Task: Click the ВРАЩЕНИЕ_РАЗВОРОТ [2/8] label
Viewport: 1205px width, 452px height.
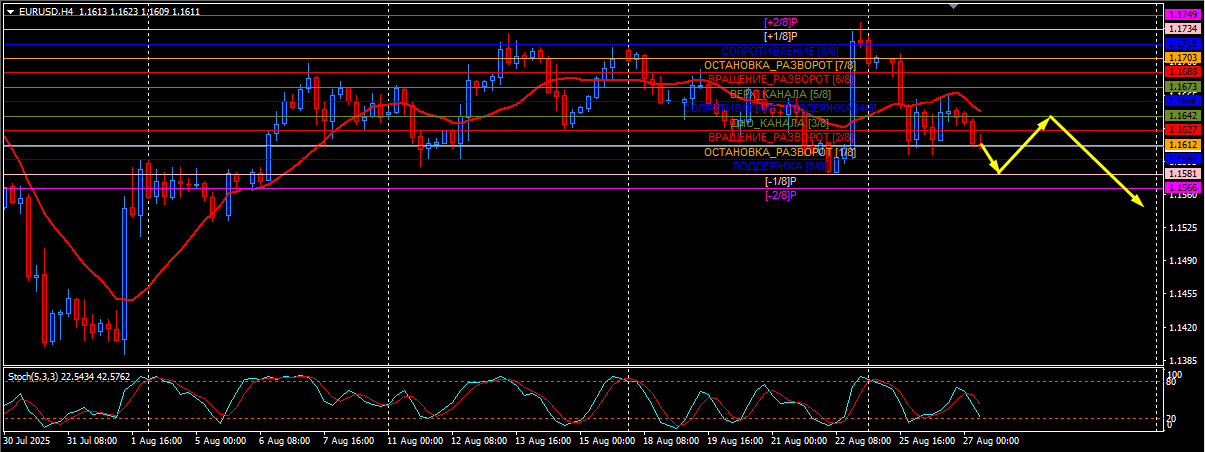Action: pos(781,137)
